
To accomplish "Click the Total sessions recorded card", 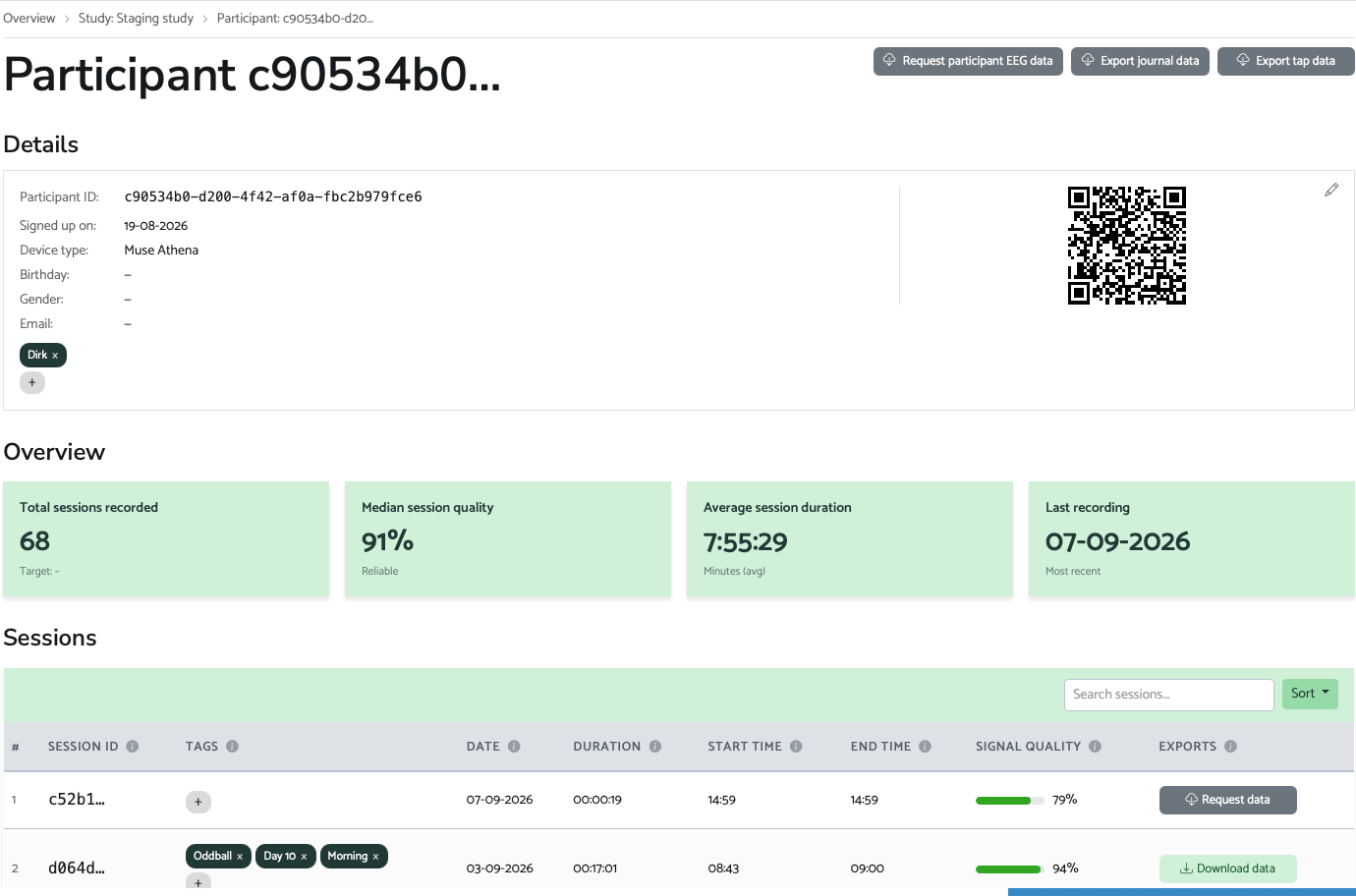I will tap(166, 539).
